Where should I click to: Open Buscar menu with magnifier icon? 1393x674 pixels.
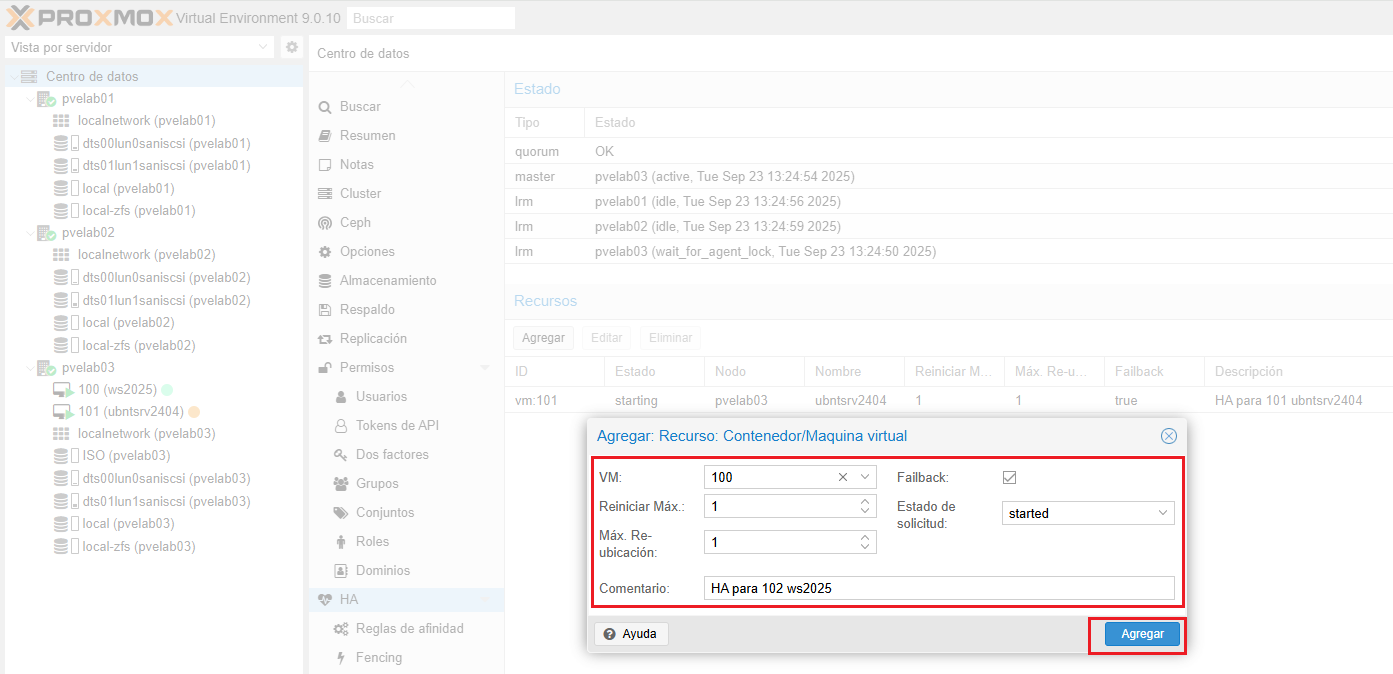[324, 107]
